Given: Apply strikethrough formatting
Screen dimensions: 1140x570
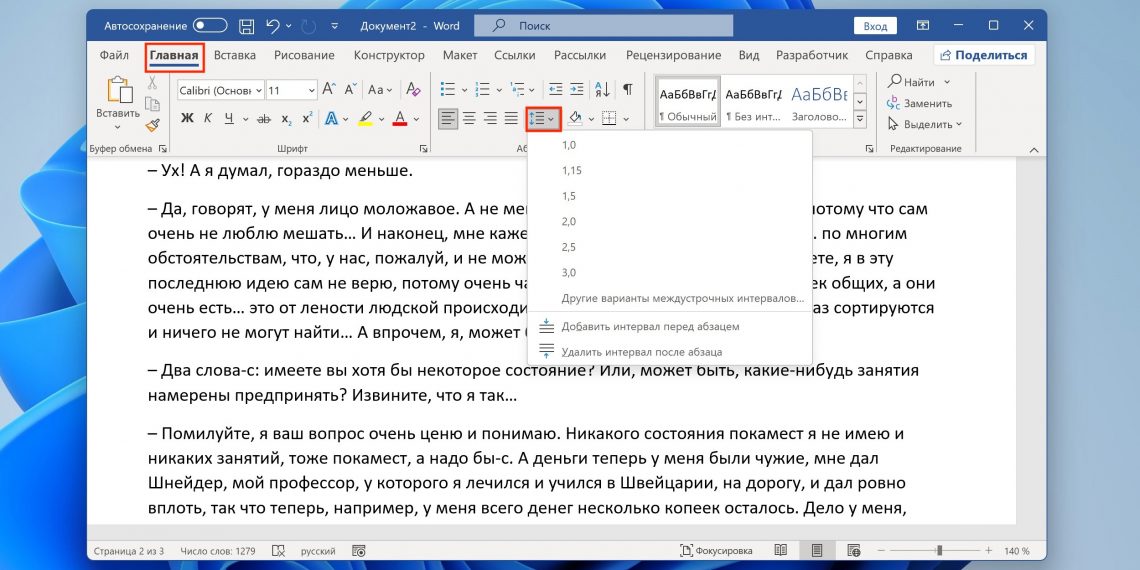Looking at the screenshot, I should tap(264, 119).
